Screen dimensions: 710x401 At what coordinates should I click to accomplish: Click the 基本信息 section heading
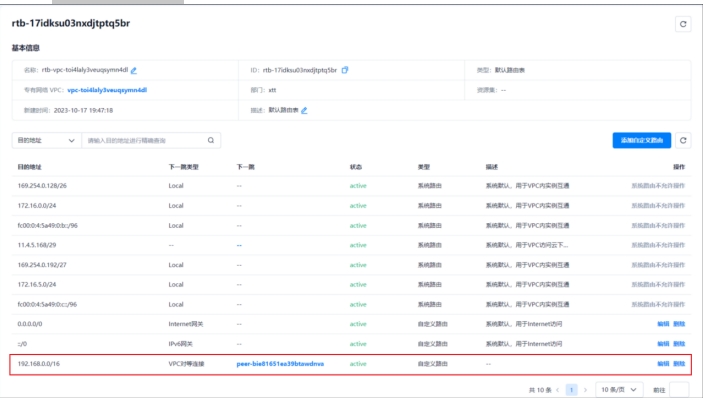(x=25, y=48)
